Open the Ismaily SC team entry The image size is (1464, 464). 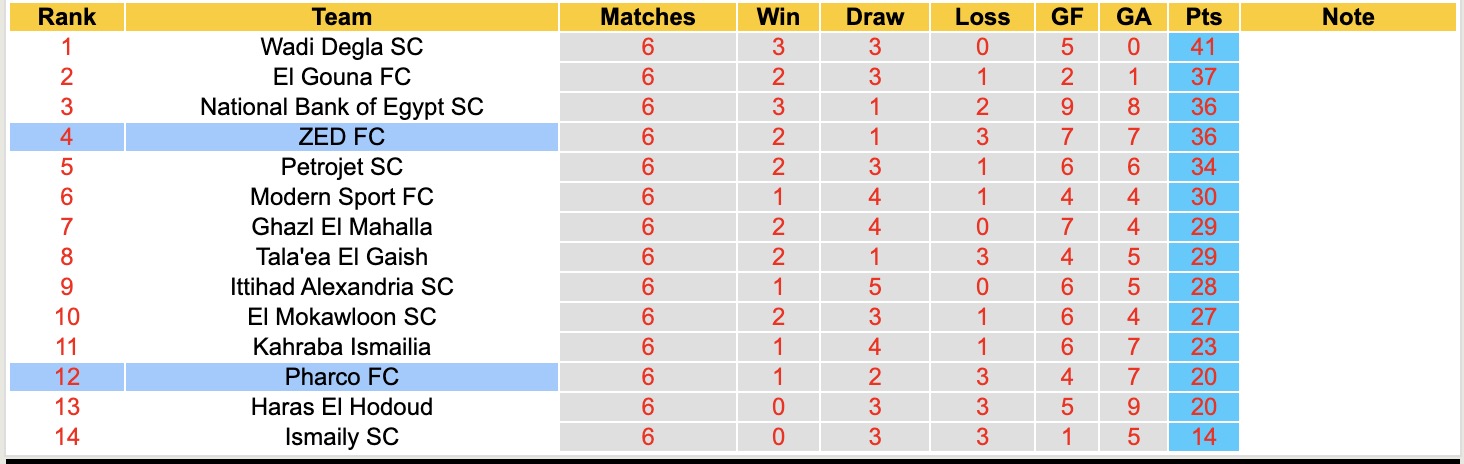click(x=341, y=437)
